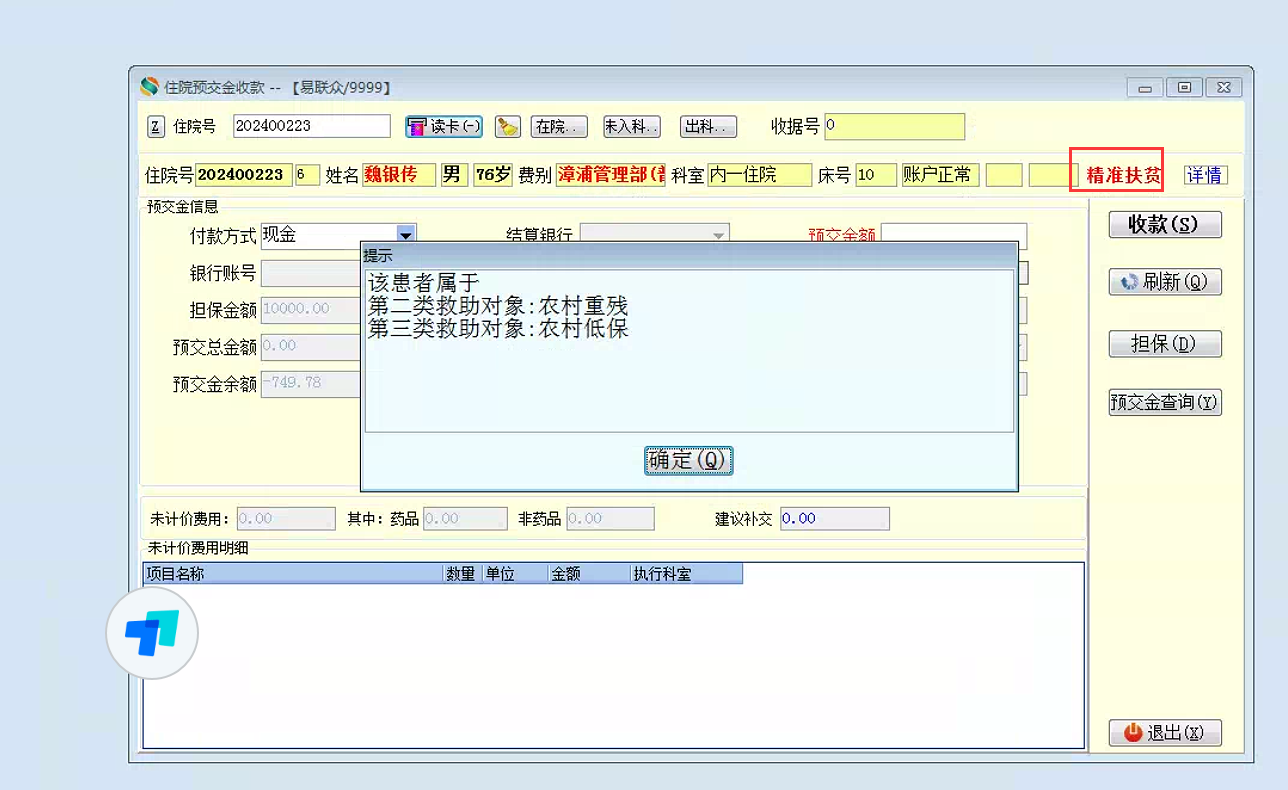The image size is (1288, 790).
Task: Click the Z button before 住院号
Action: click(156, 126)
